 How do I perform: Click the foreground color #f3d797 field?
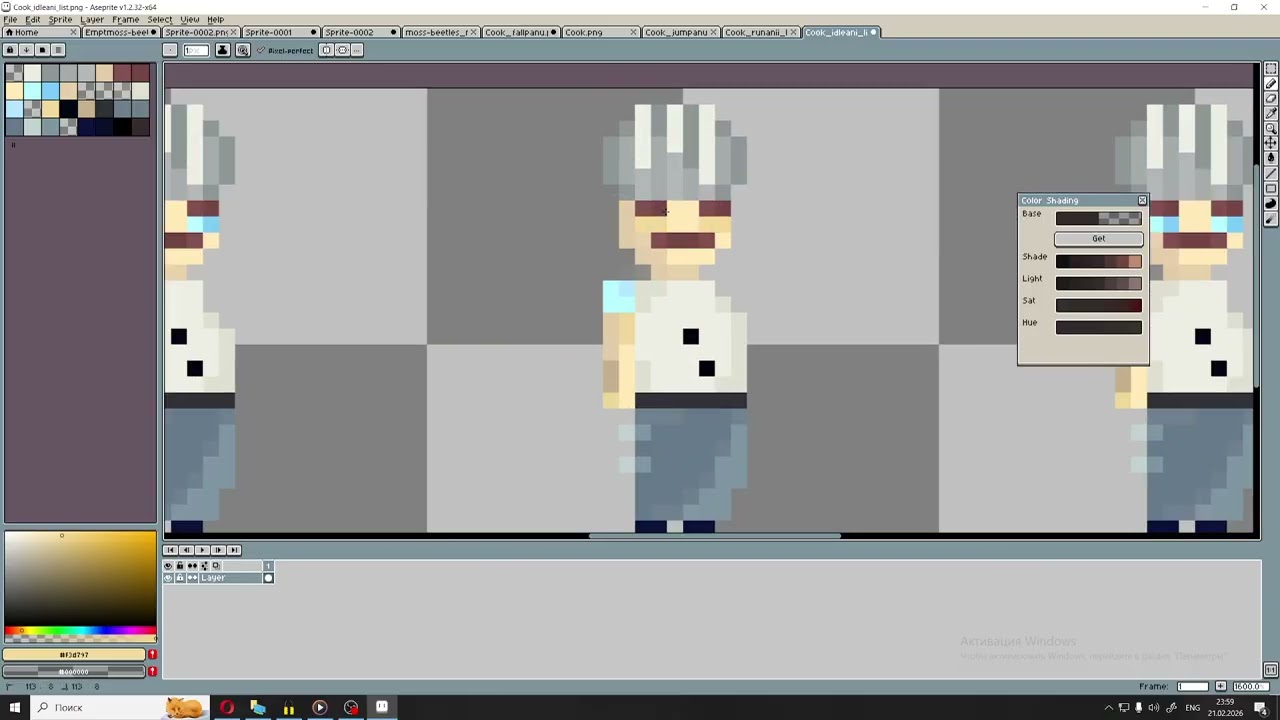point(74,655)
